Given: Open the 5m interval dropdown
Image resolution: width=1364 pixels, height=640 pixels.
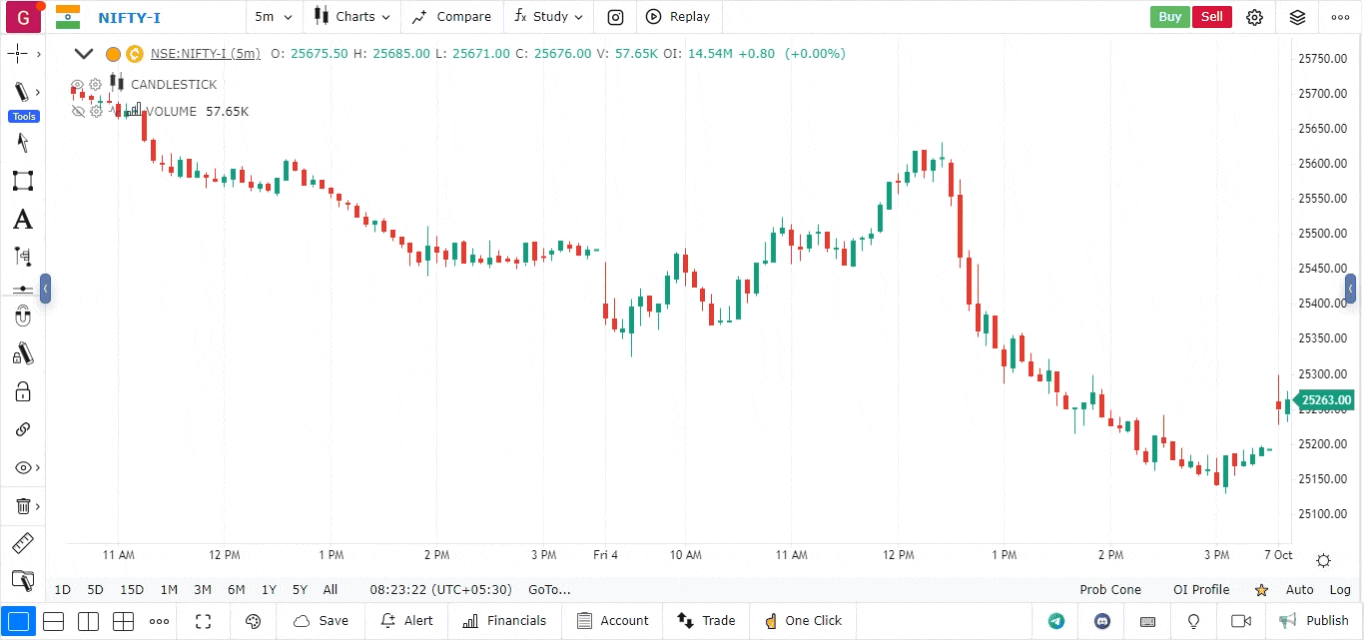Looking at the screenshot, I should pyautogui.click(x=273, y=17).
